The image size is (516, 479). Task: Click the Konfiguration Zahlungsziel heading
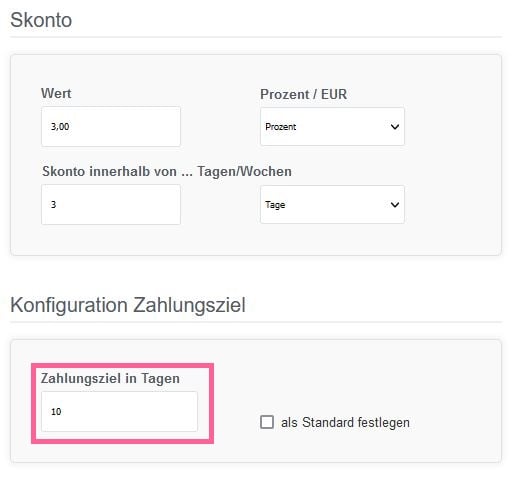click(128, 305)
